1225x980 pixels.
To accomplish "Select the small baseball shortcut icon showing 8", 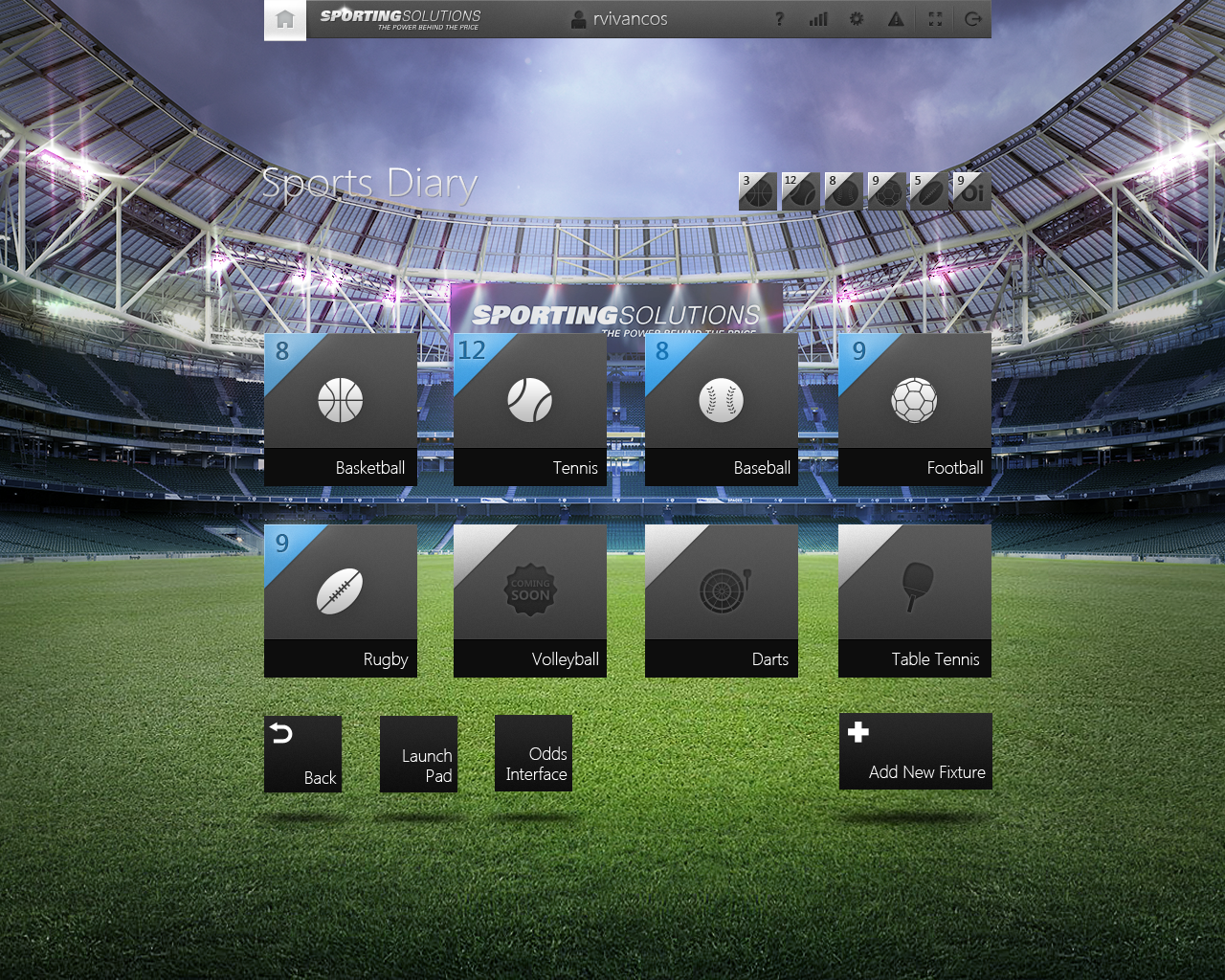I will pyautogui.click(x=844, y=191).
